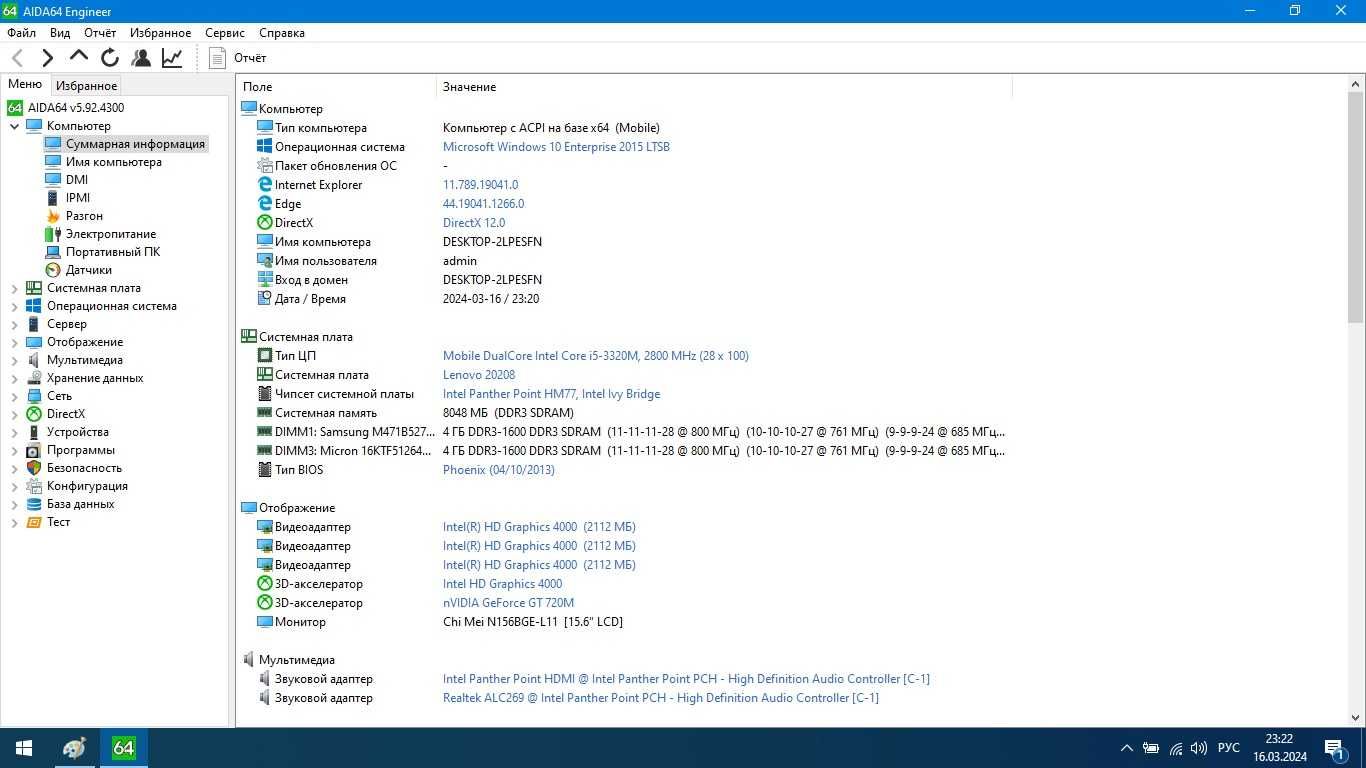Viewport: 1366px width, 768px height.
Task: Open the Справка menu
Action: point(282,33)
